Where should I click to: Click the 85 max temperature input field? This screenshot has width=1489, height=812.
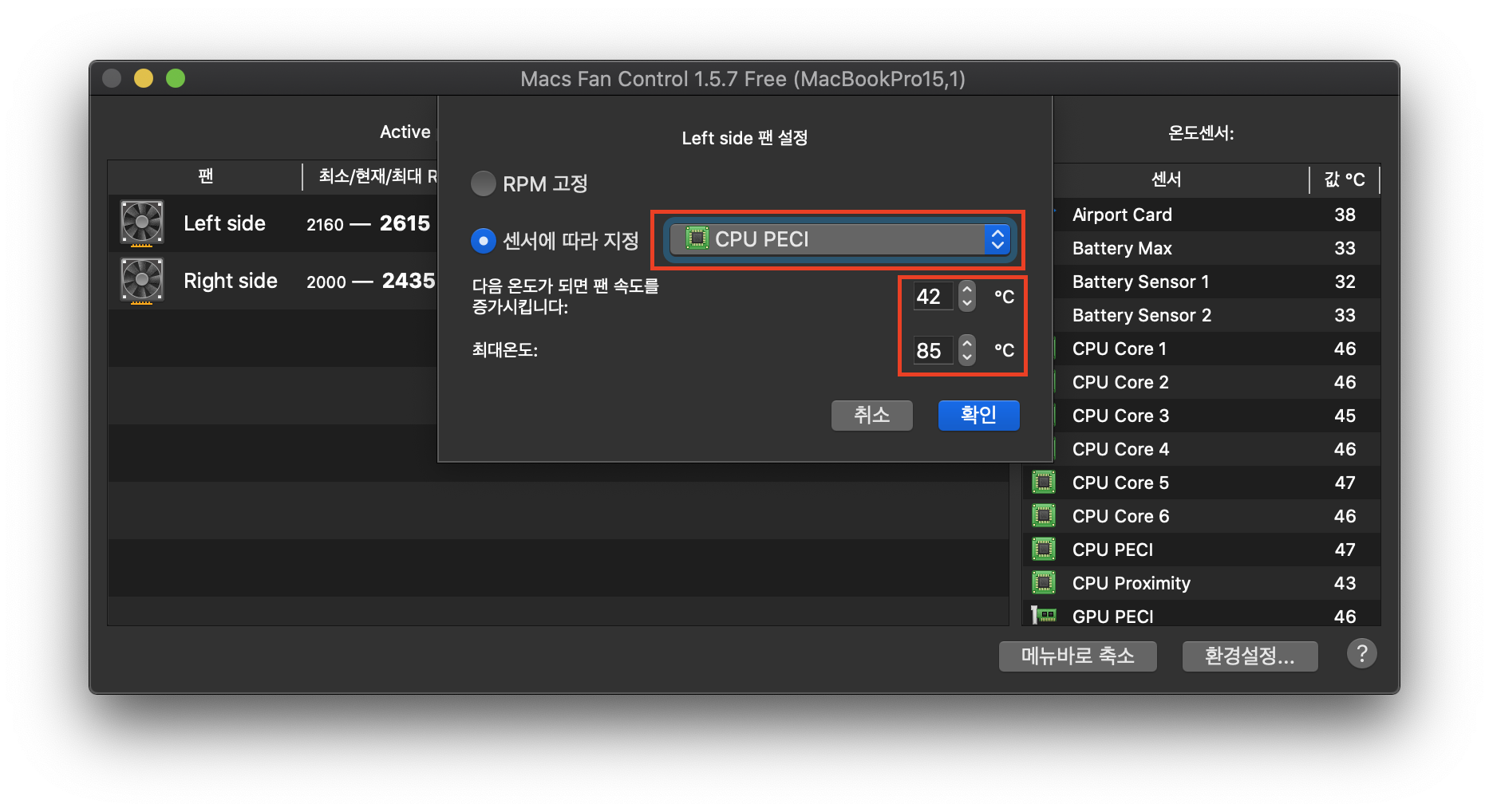(x=932, y=350)
